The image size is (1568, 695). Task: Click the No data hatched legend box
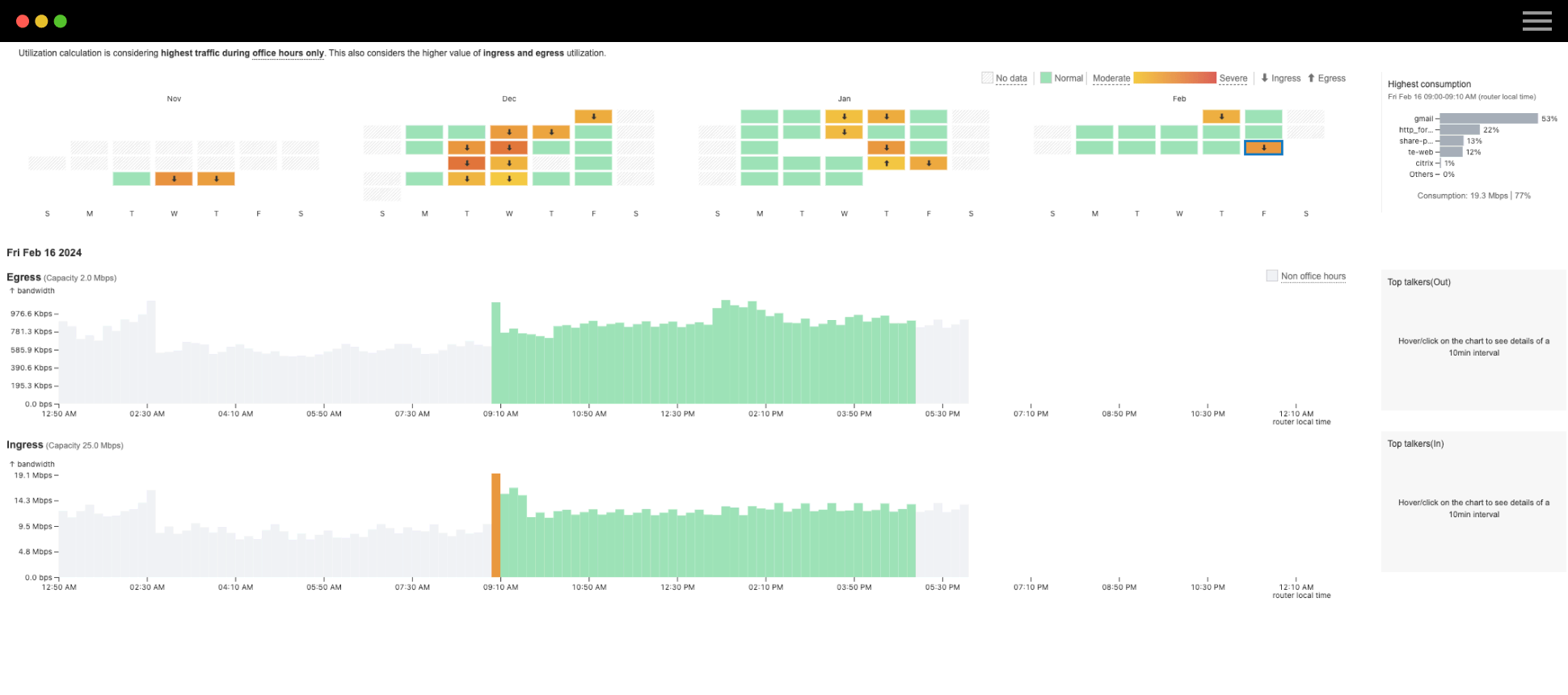click(x=987, y=78)
